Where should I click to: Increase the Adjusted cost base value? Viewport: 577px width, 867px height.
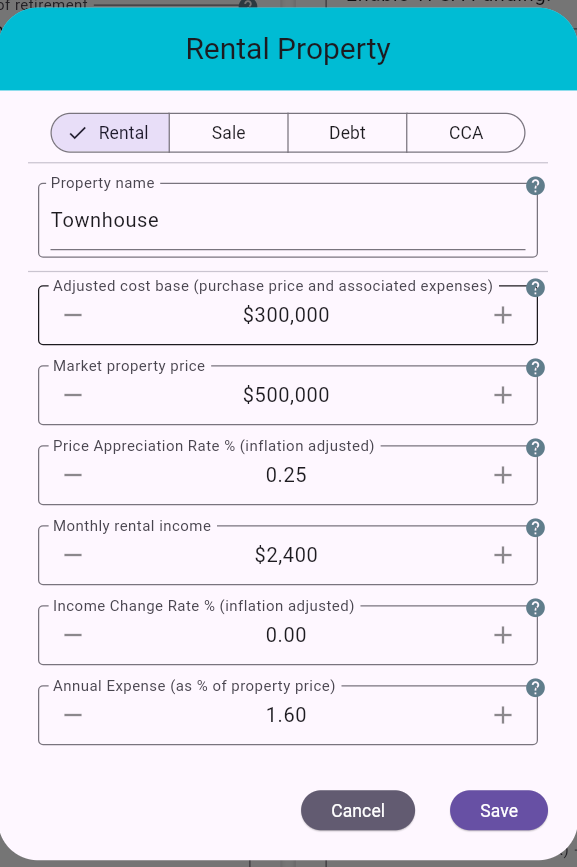[x=503, y=314]
